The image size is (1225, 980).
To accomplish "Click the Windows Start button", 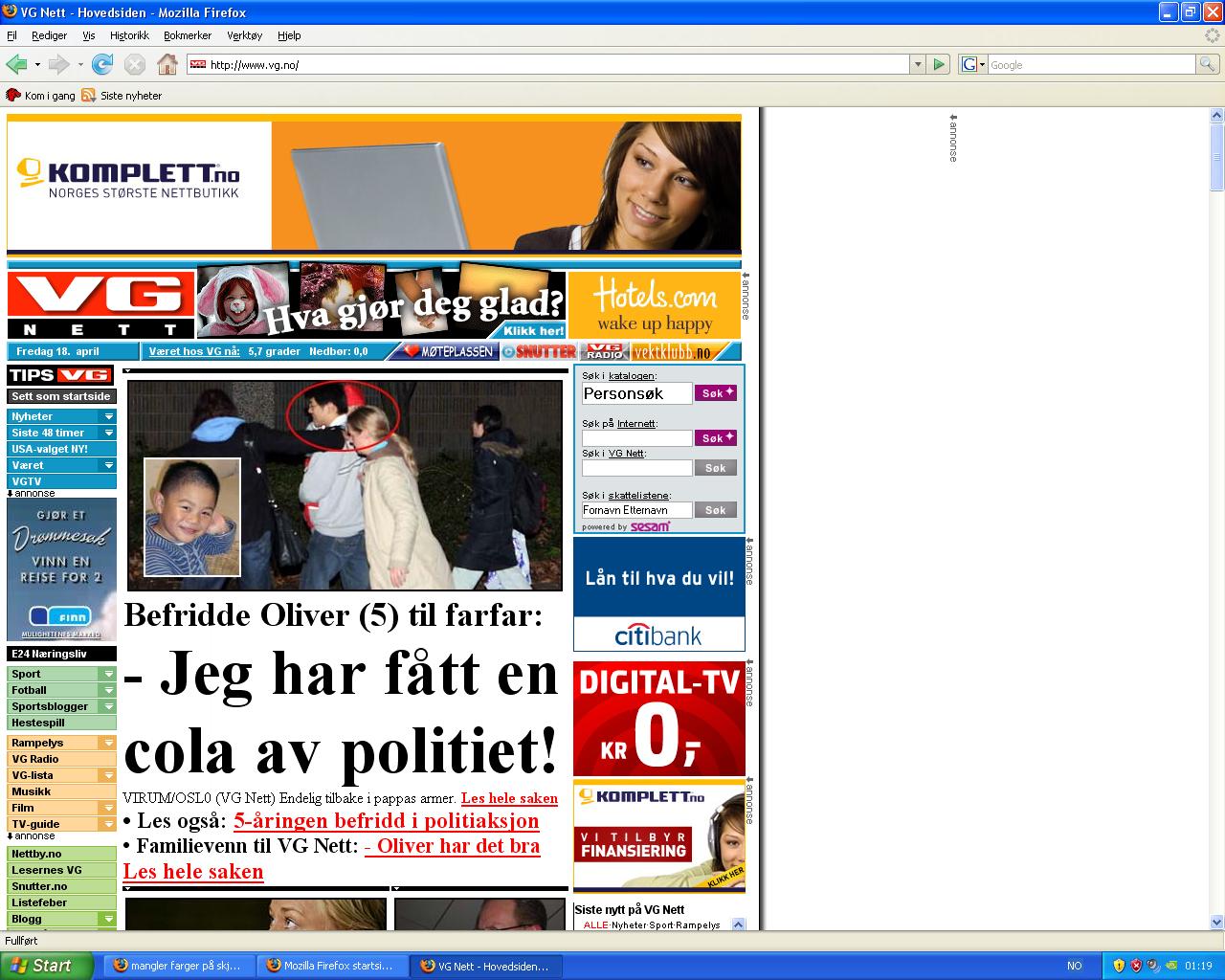I will point(46,966).
